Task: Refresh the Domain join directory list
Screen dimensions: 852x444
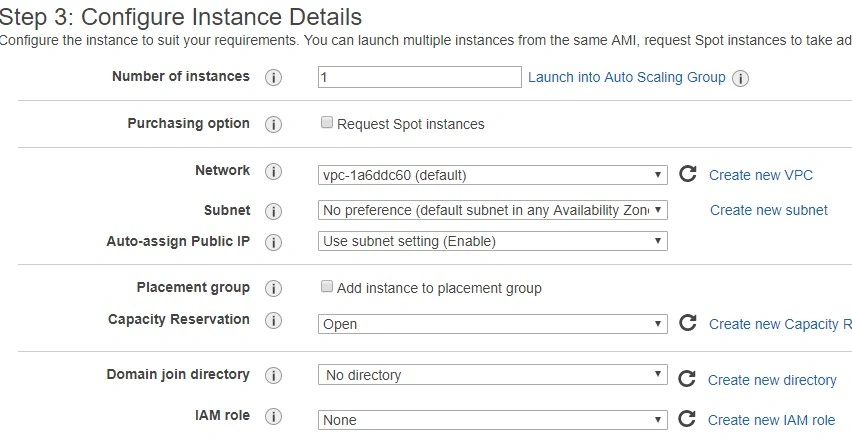Action: 687,379
